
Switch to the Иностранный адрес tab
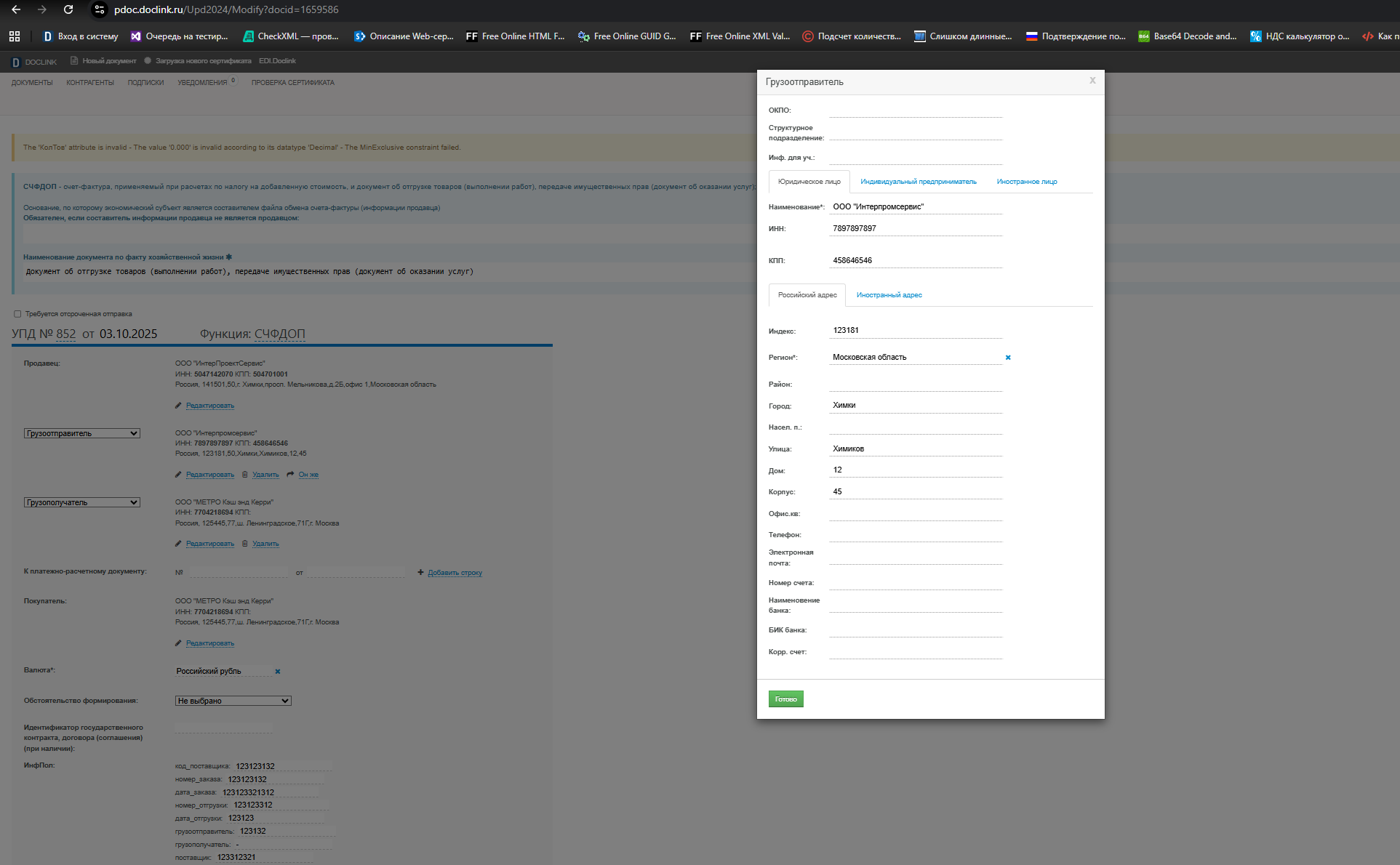click(889, 295)
